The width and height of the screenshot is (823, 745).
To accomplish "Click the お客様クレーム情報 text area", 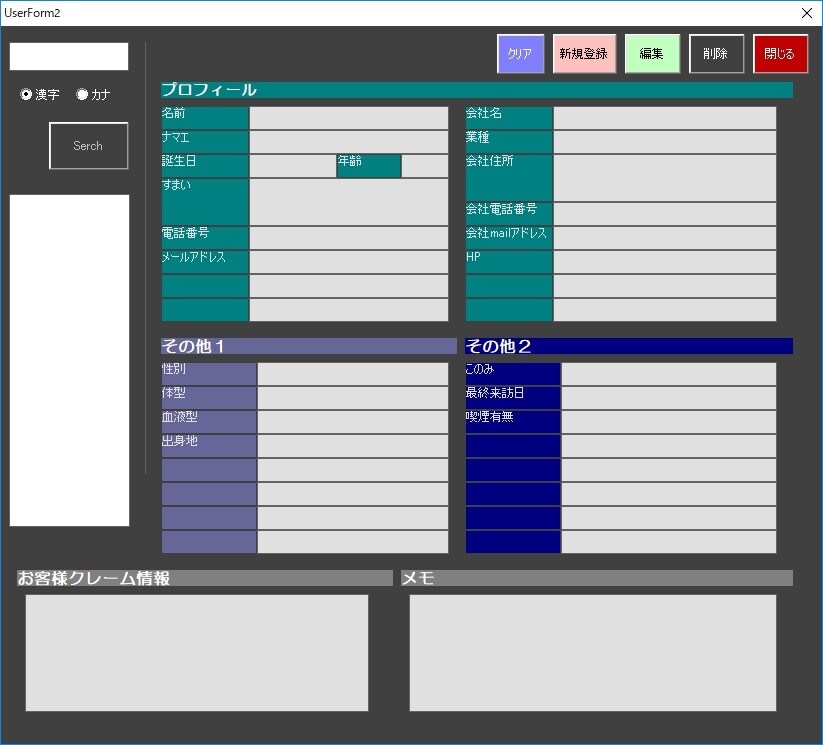I will [x=197, y=653].
